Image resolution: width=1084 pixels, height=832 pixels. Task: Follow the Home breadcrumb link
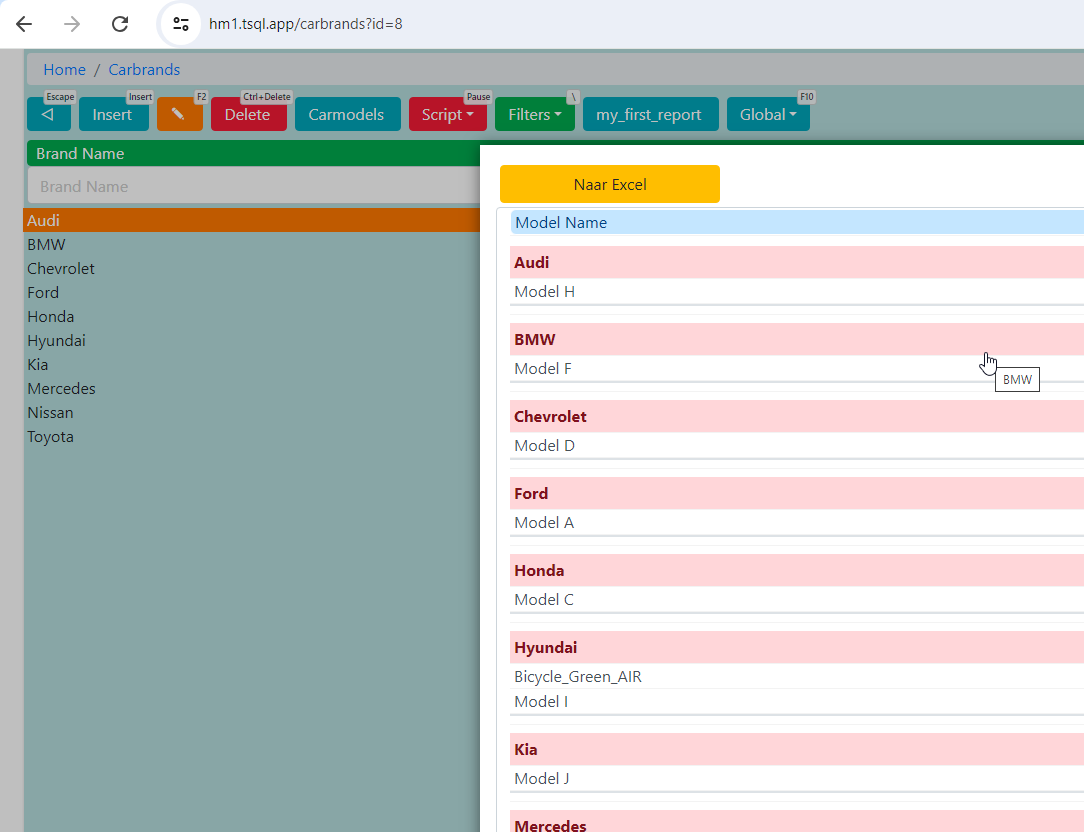coord(64,70)
